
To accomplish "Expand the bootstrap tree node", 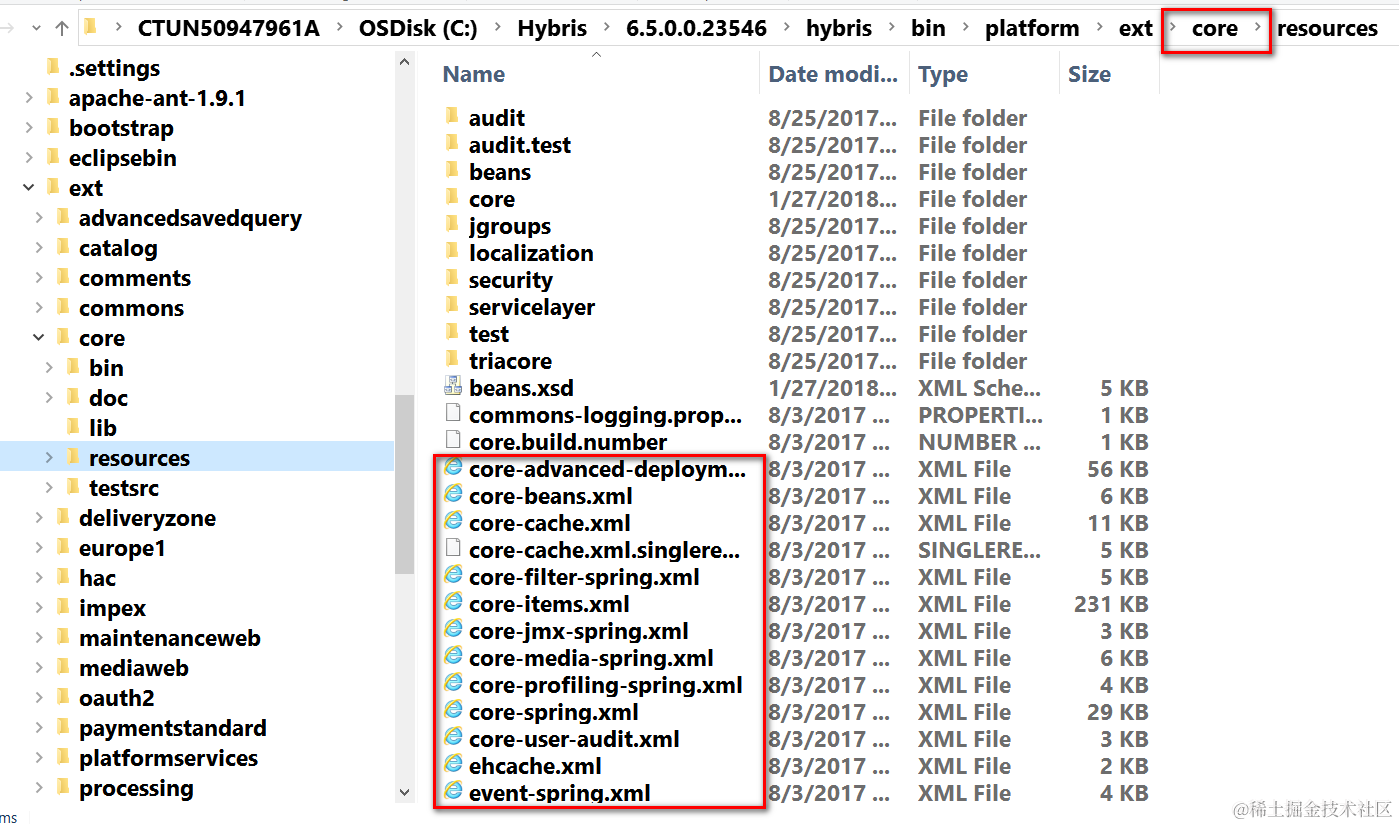I will 28,127.
